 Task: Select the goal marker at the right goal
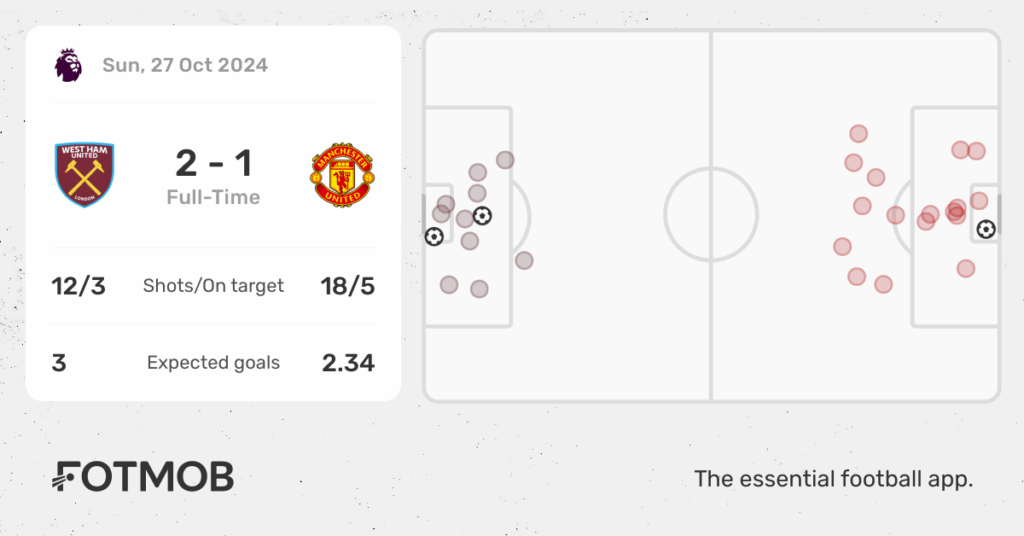coord(986,229)
